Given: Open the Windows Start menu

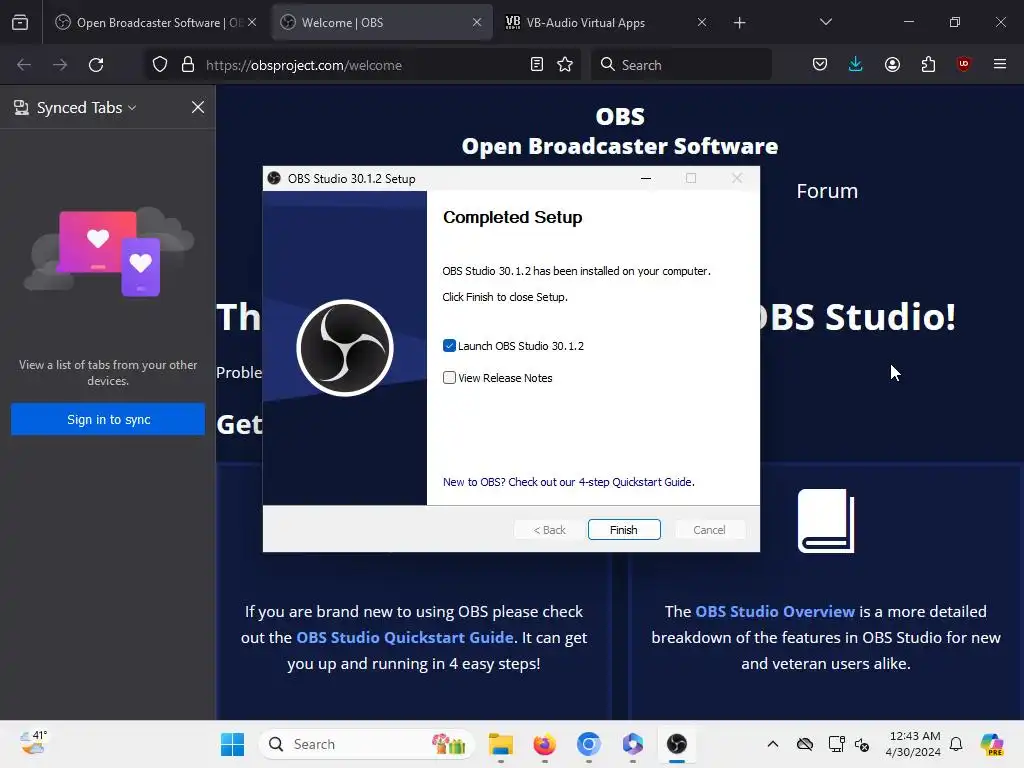Looking at the screenshot, I should click(232, 744).
